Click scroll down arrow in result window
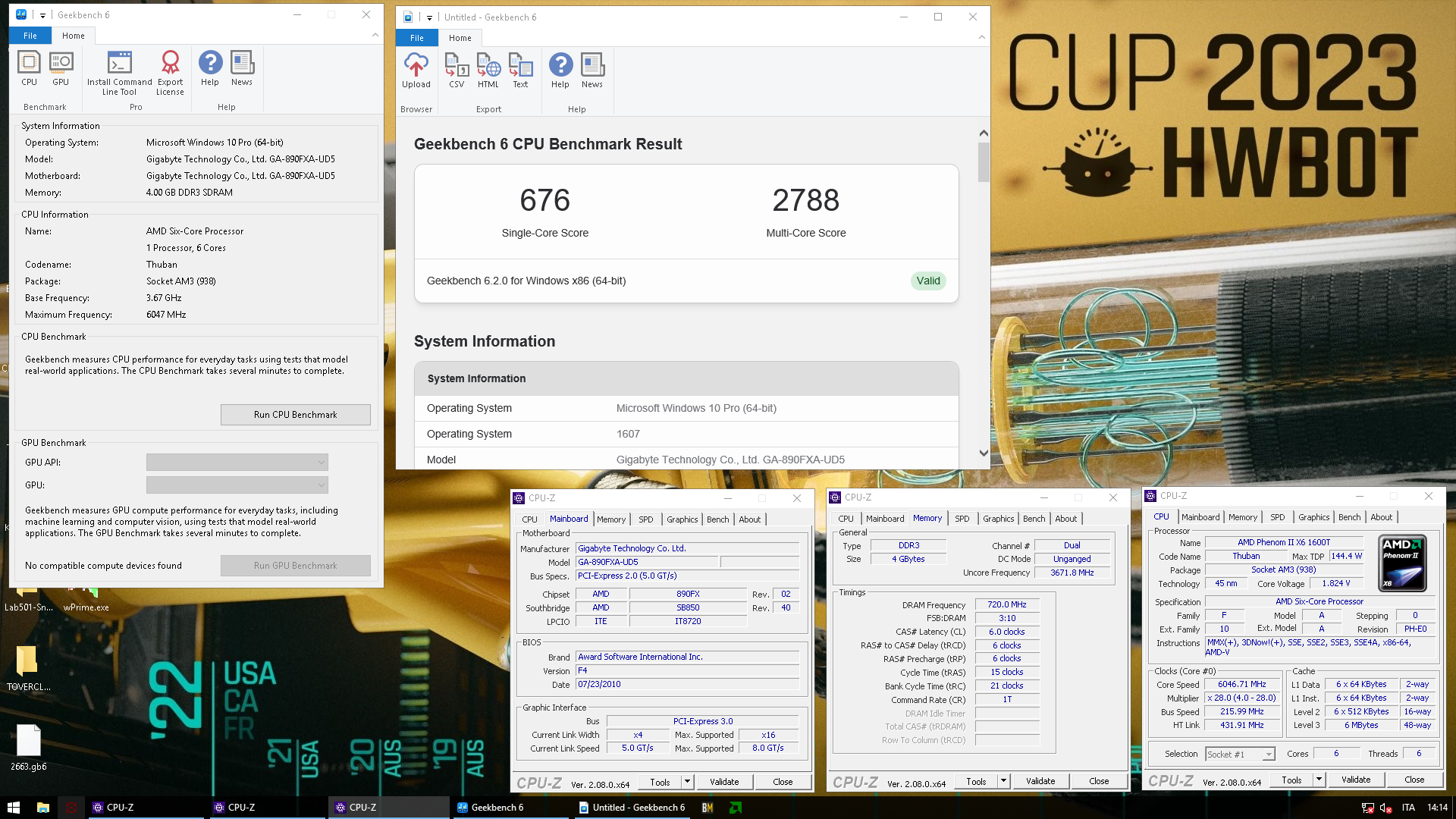This screenshot has width=1456, height=819. pos(984,453)
